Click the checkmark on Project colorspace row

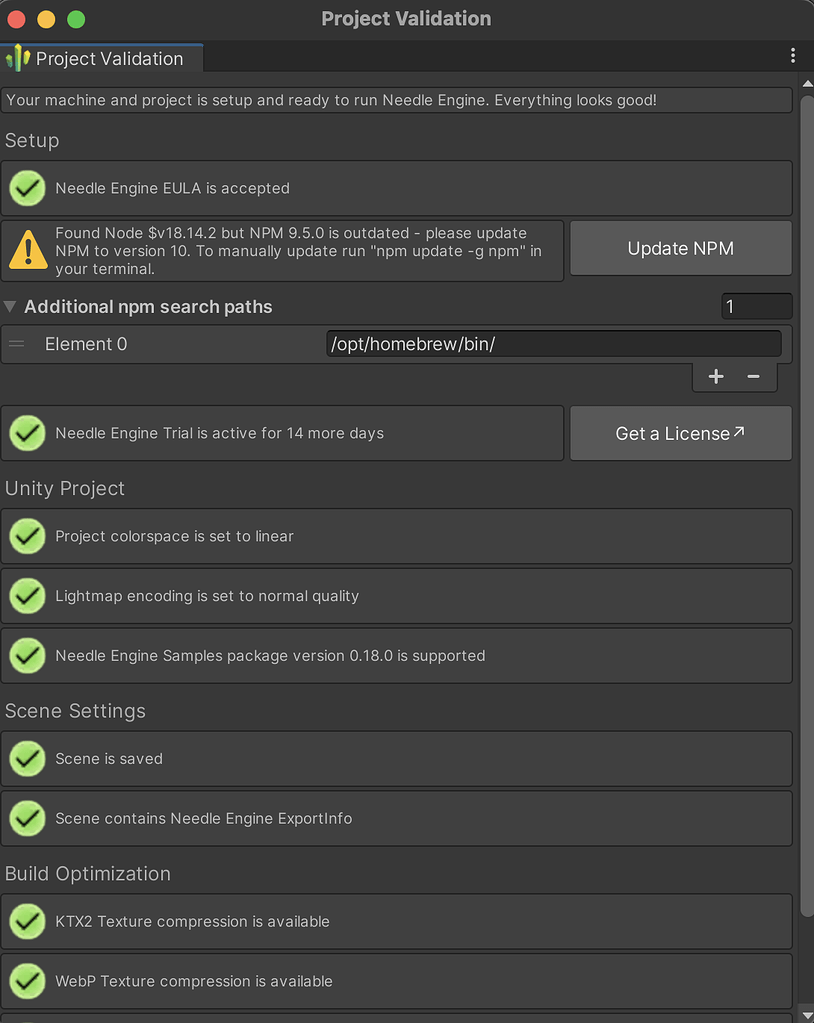27,536
